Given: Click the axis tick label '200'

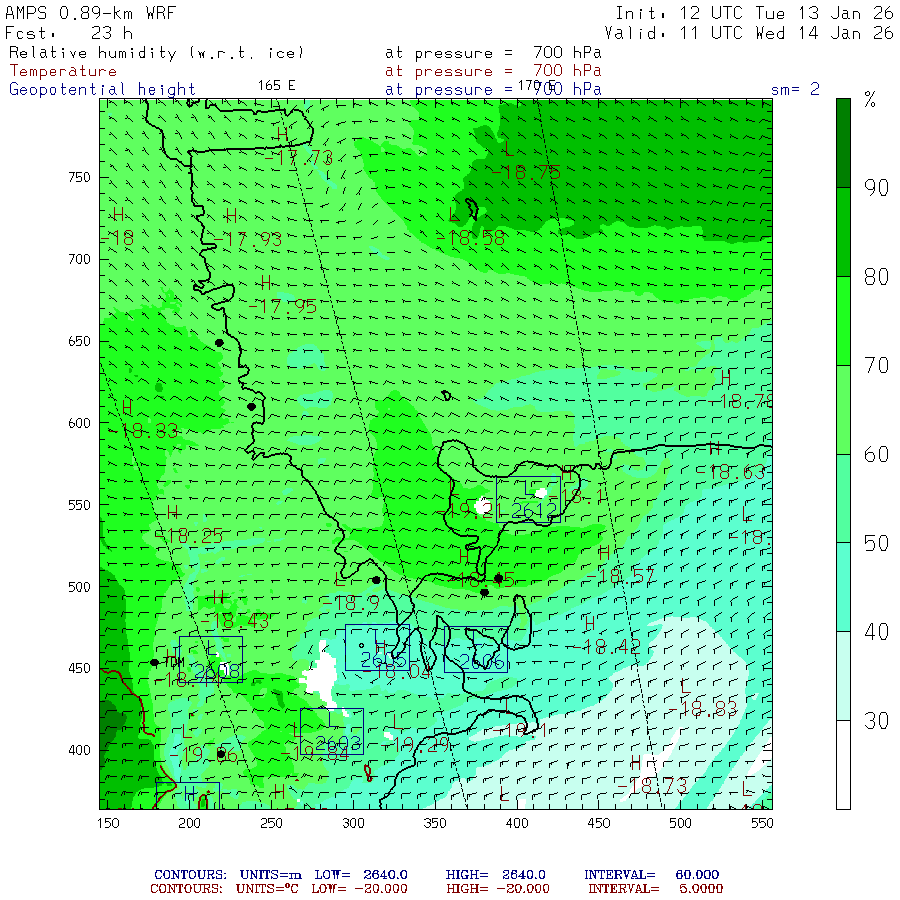Looking at the screenshot, I should pyautogui.click(x=189, y=823).
